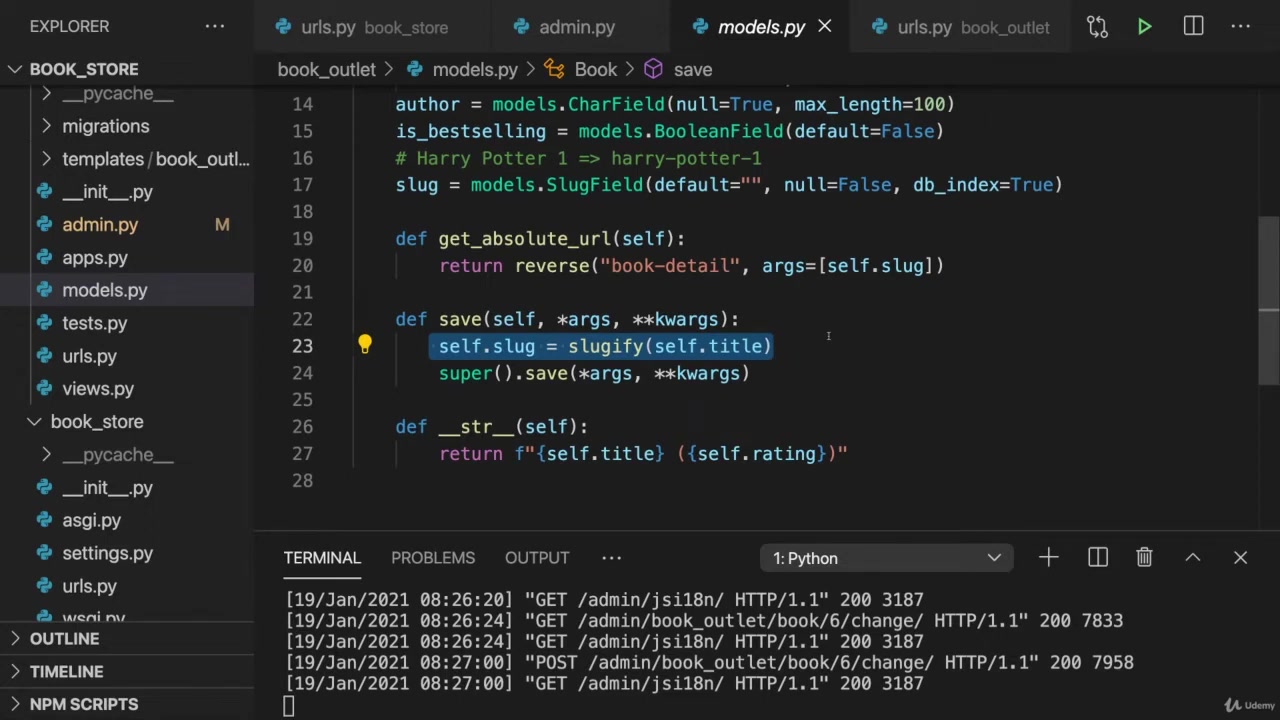Open source control changes compare icon

point(1097,27)
